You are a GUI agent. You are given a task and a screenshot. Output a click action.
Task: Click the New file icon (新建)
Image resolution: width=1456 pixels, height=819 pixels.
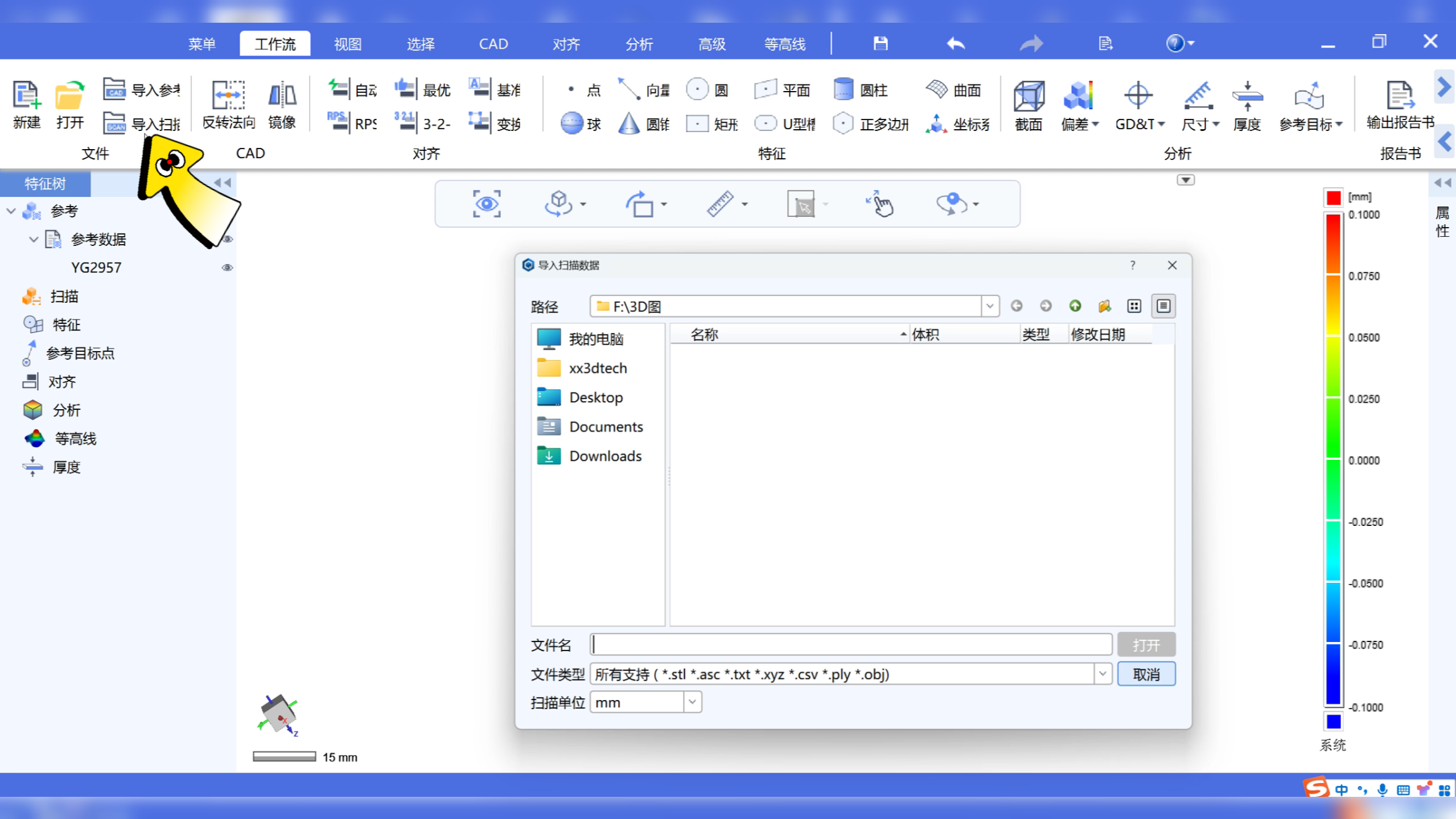pos(26,104)
